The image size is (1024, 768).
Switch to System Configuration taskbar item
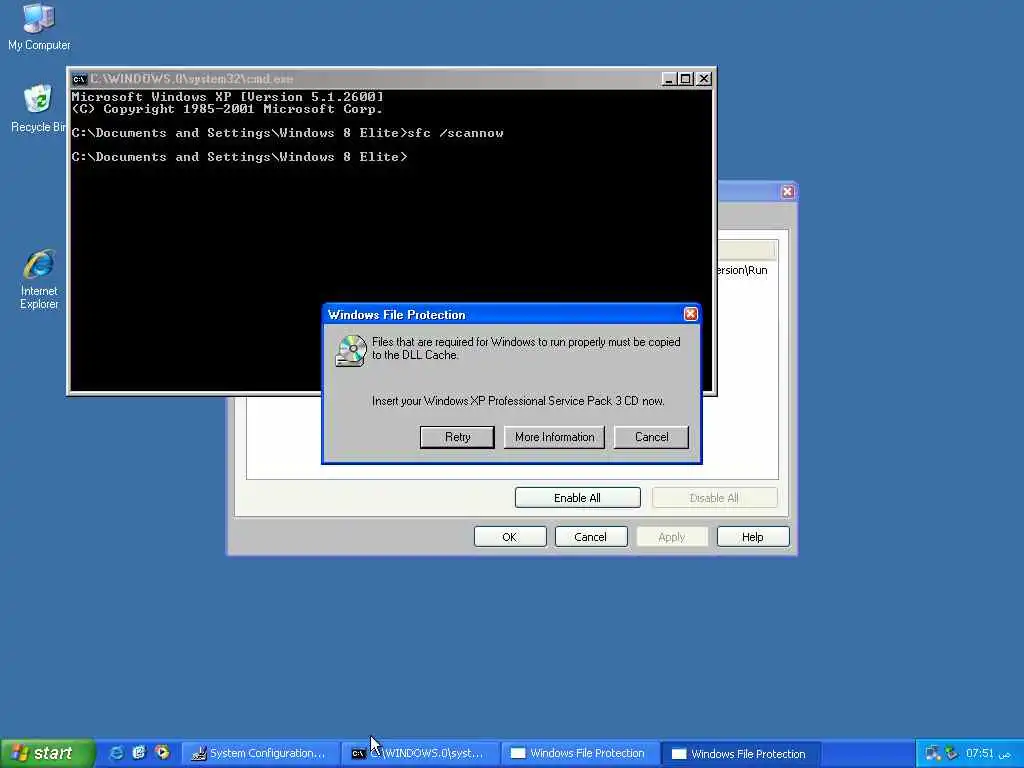click(260, 753)
